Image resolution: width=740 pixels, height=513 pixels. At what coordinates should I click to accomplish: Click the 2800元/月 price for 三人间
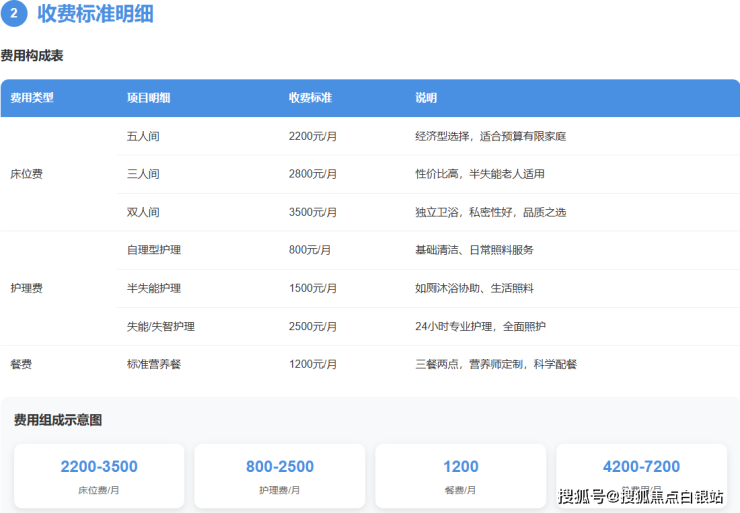[313, 174]
